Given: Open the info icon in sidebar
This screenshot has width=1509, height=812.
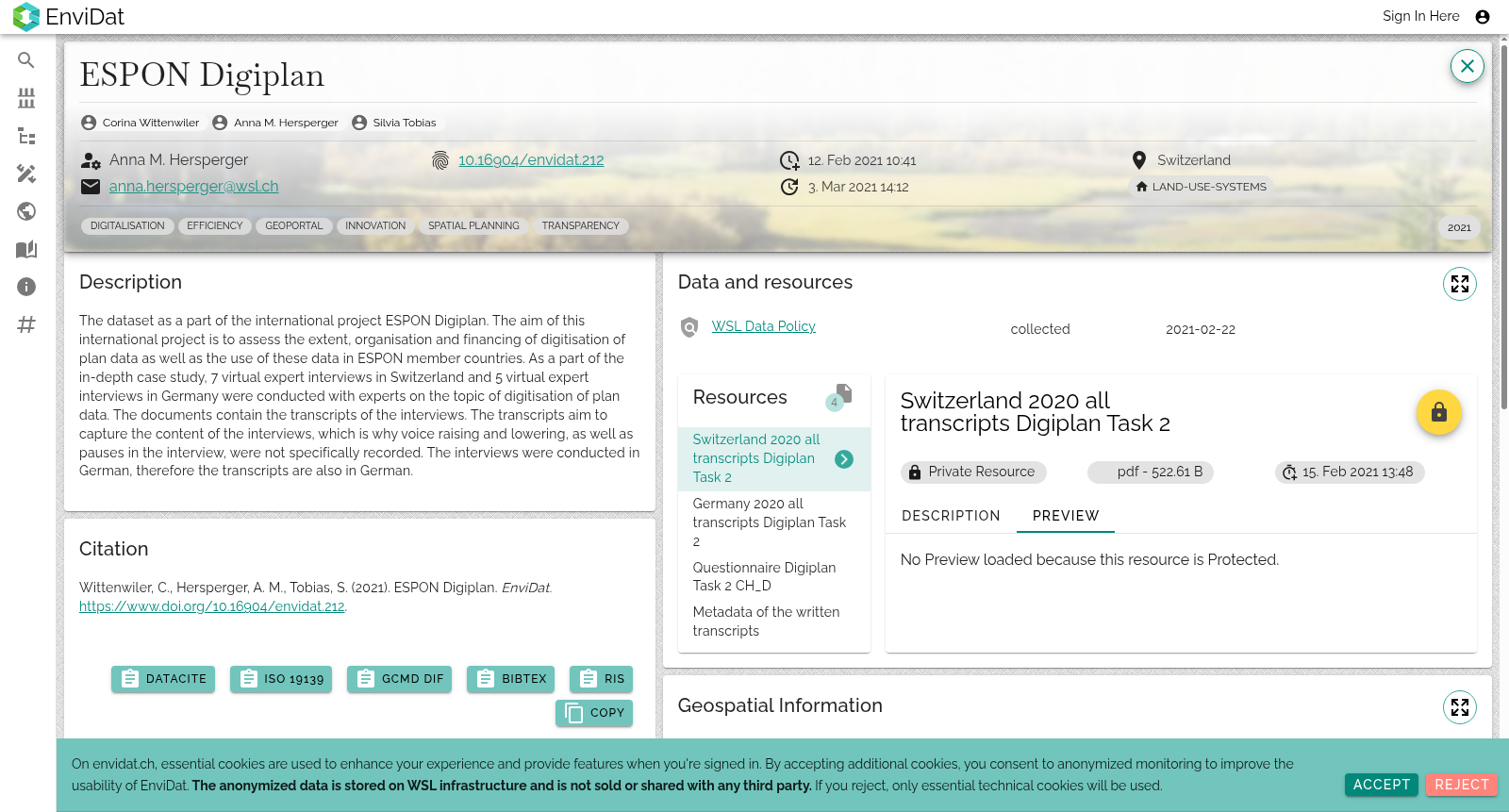Looking at the screenshot, I should (26, 287).
